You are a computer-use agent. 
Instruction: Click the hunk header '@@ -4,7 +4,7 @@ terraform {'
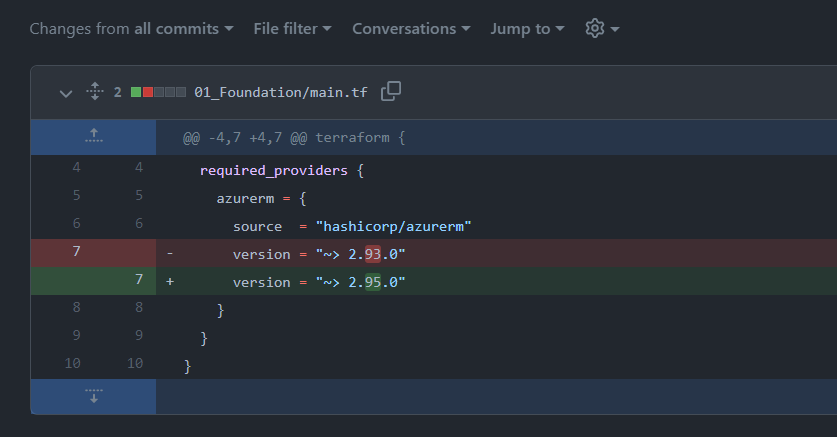[294, 138]
